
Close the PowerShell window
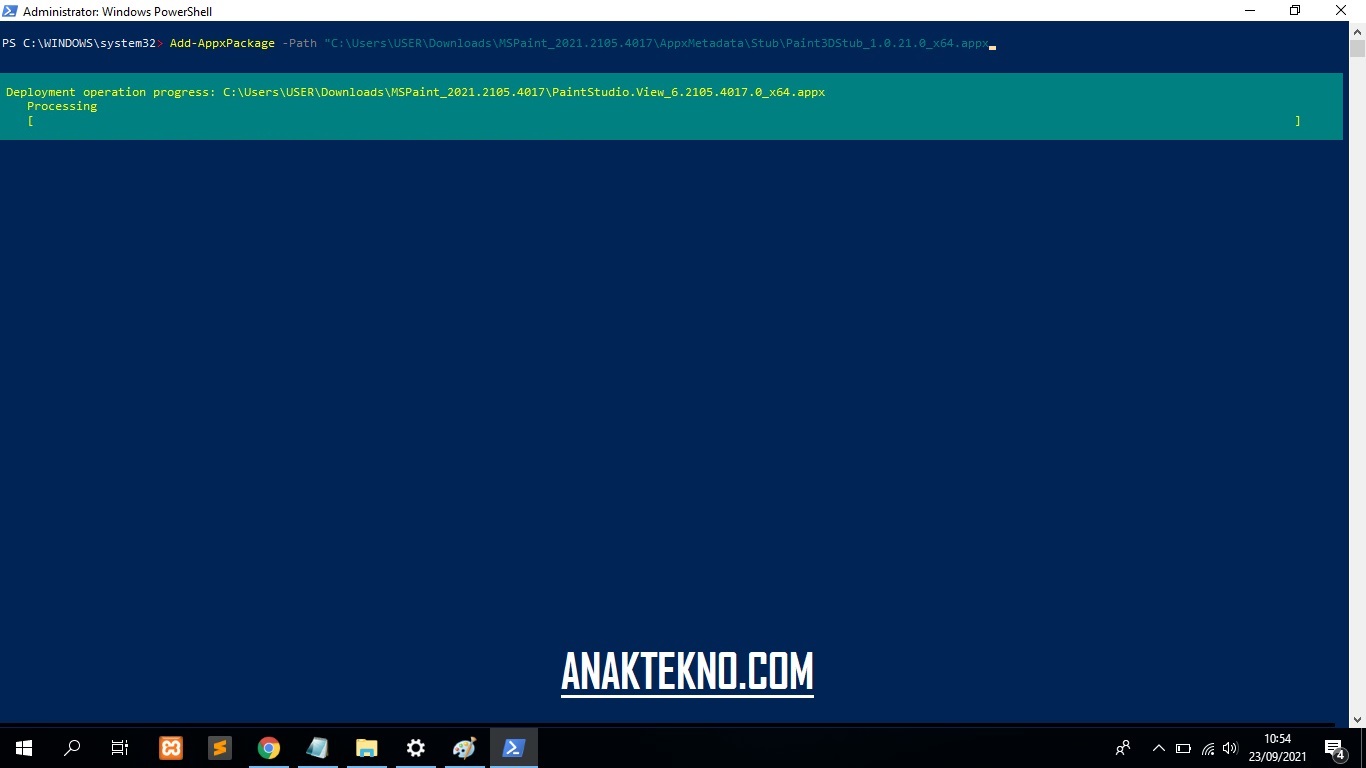(x=1341, y=11)
